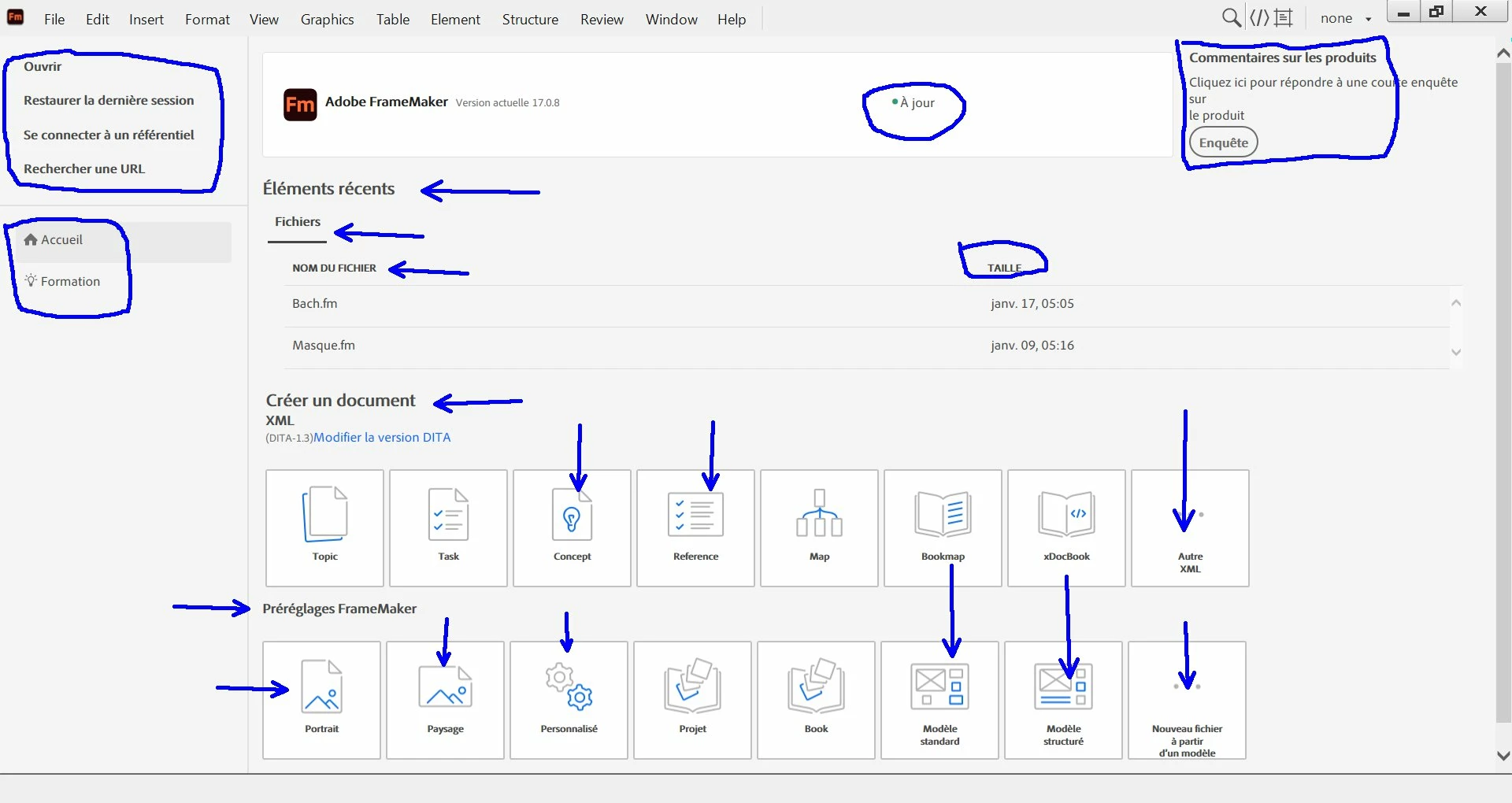Open the Element menu

(455, 19)
